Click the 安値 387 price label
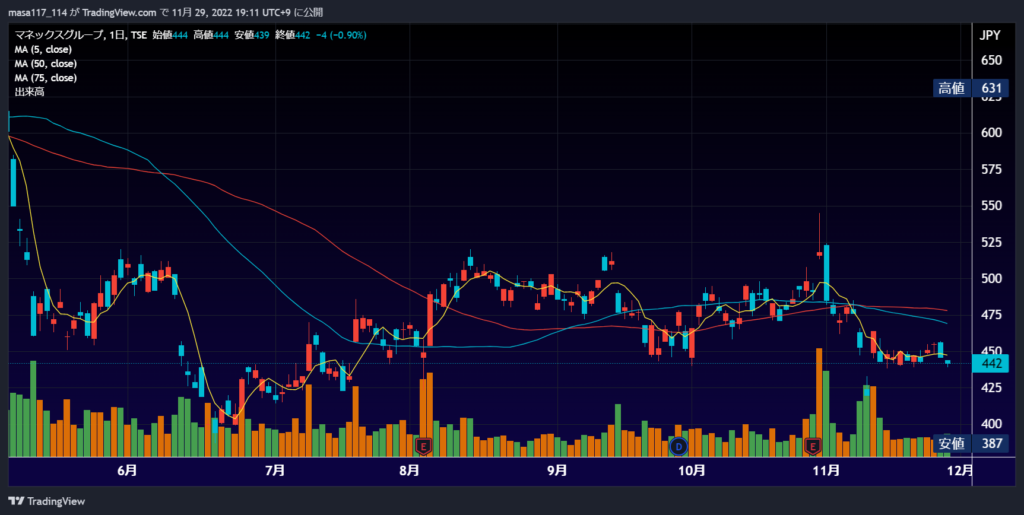1024x515 pixels. [x=970, y=444]
